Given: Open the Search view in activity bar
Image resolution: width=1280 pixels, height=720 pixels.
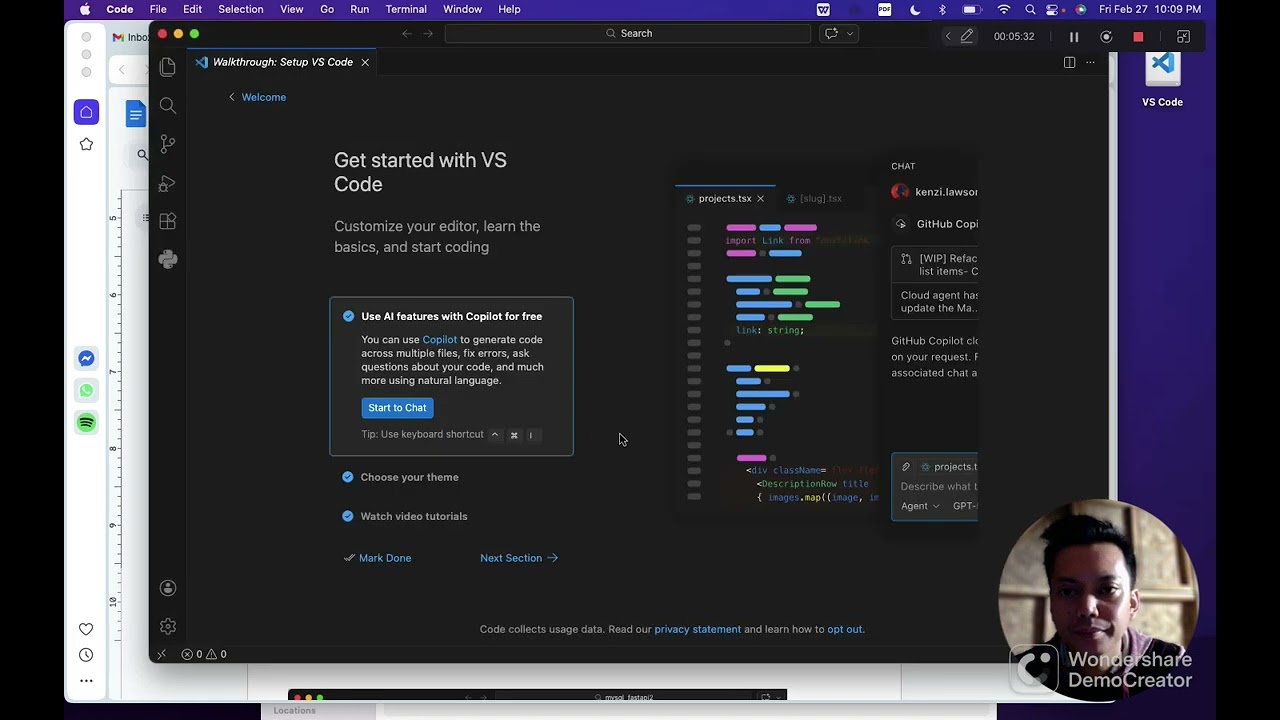Looking at the screenshot, I should coord(168,106).
